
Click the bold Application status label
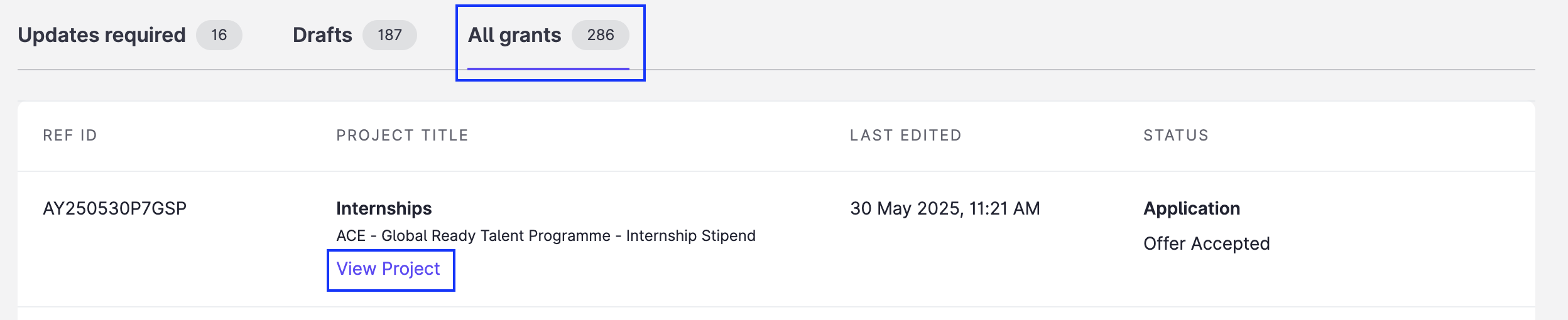click(1192, 208)
